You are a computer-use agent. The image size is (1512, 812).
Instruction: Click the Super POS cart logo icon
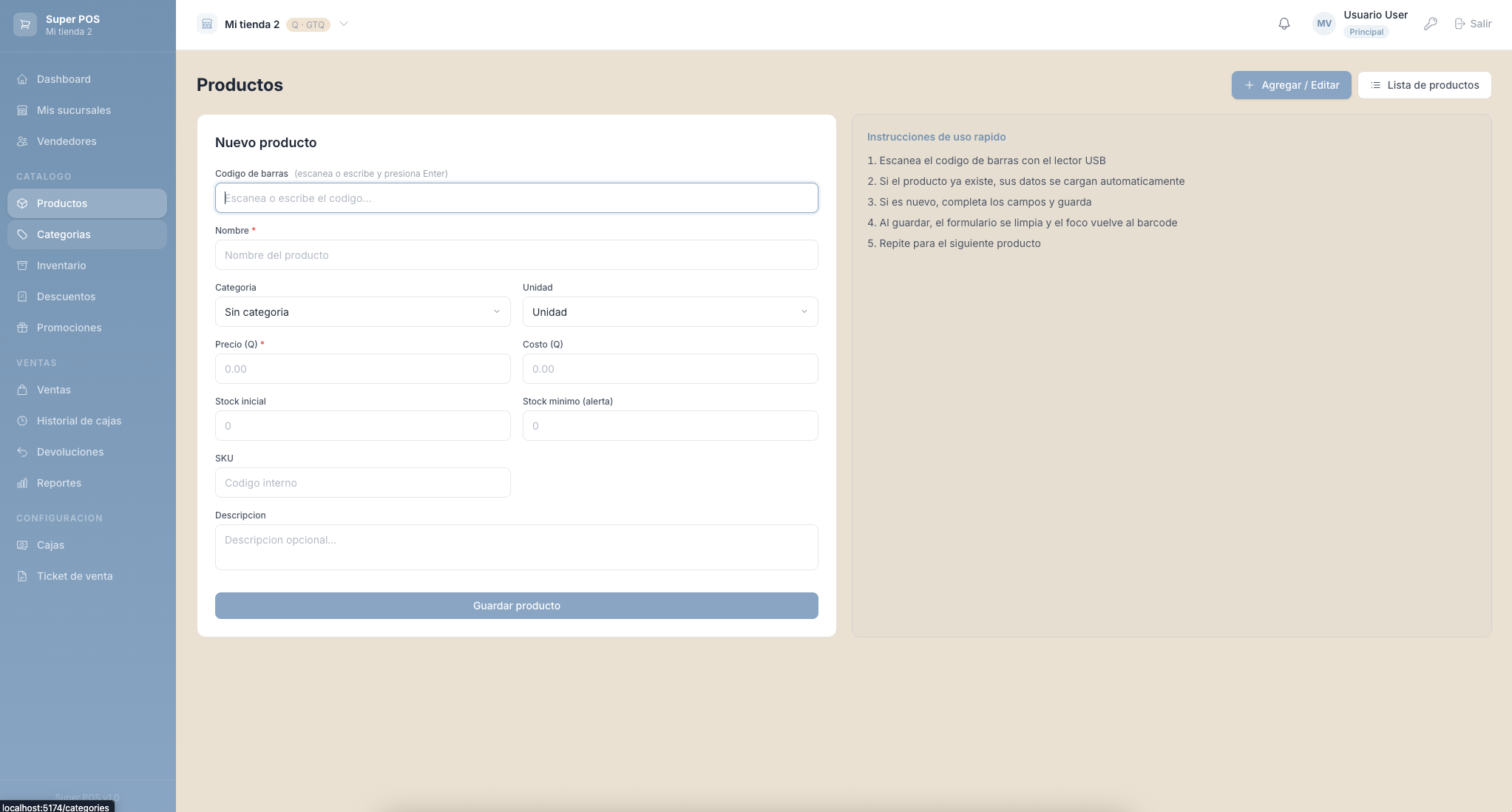pos(25,24)
